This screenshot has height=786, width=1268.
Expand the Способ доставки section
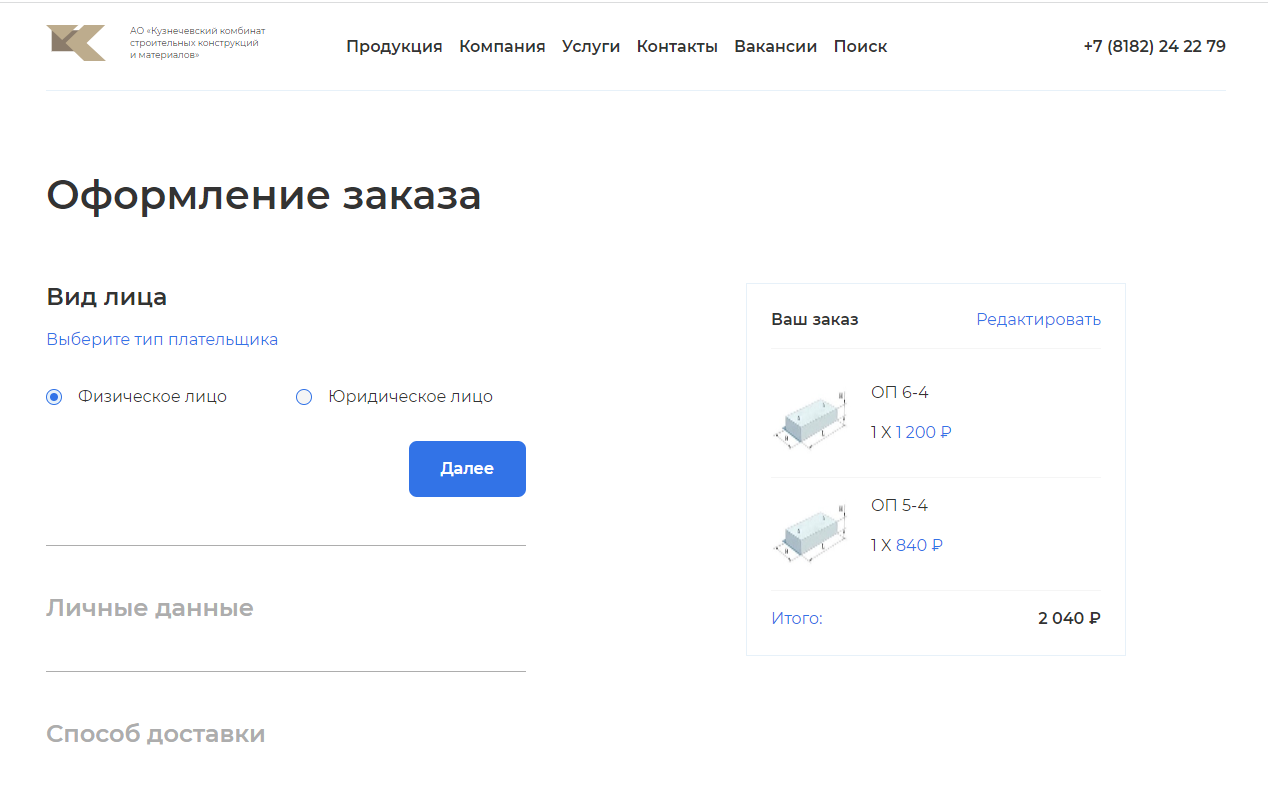156,734
